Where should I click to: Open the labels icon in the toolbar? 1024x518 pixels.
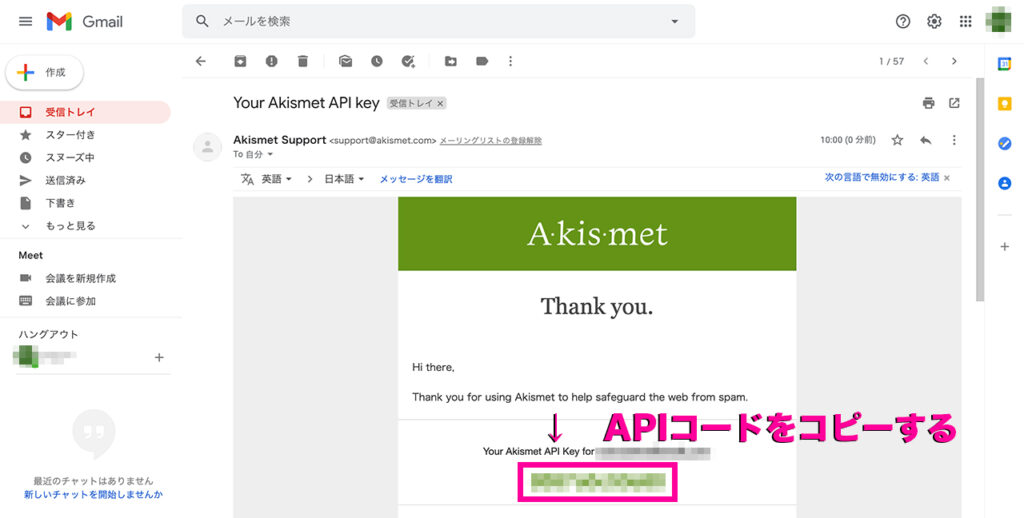482,61
